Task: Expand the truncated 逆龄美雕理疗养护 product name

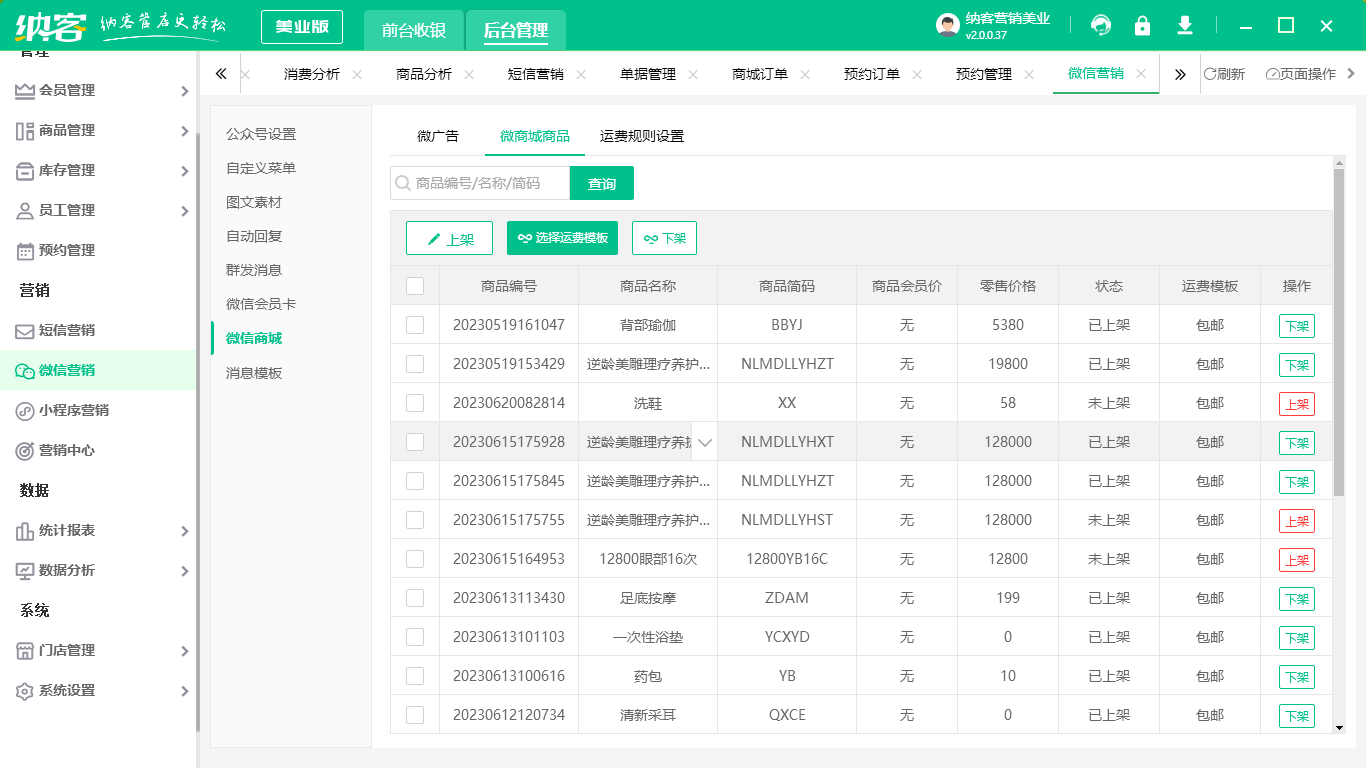Action: click(x=706, y=441)
